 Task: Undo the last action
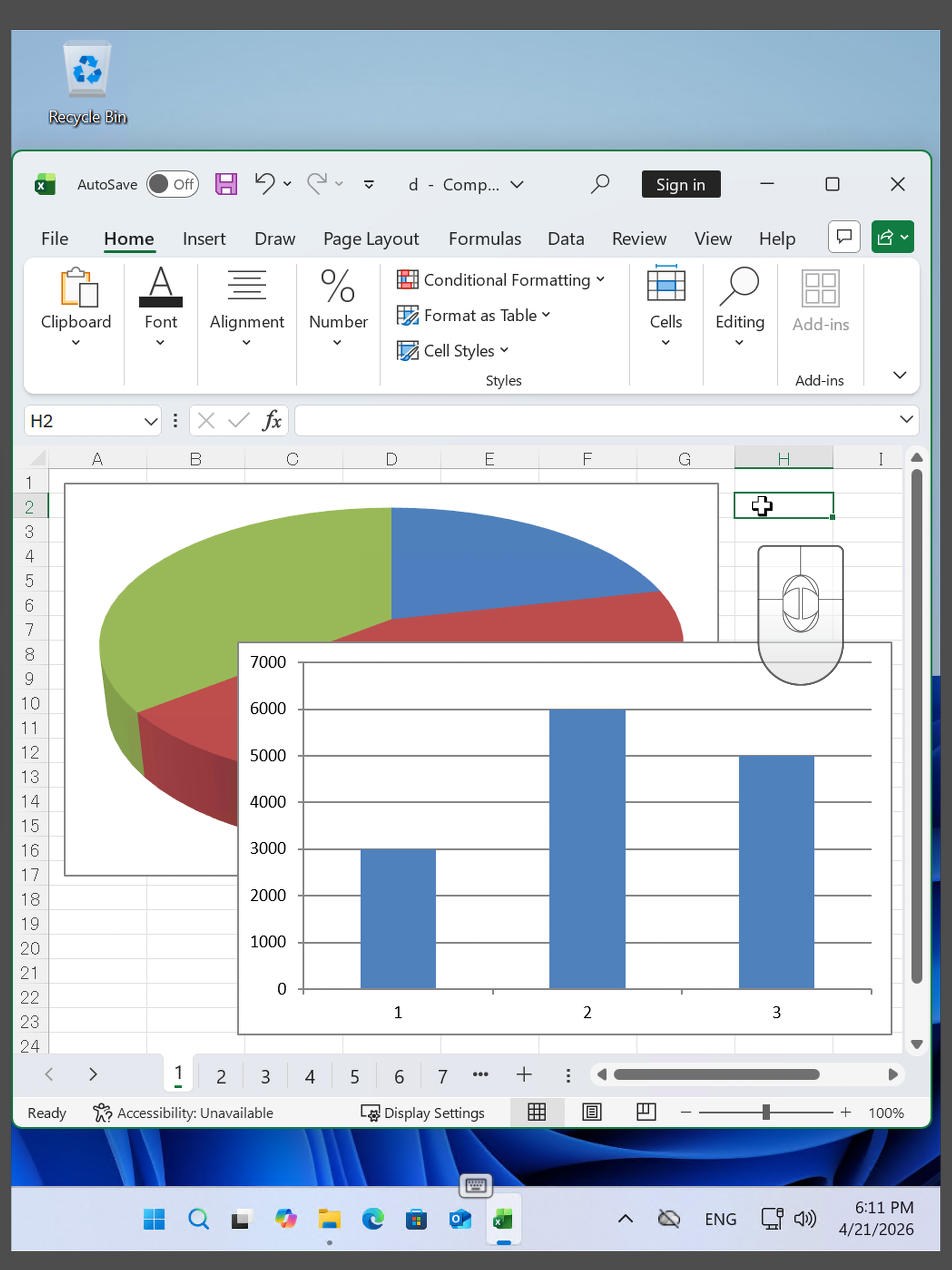(x=264, y=184)
